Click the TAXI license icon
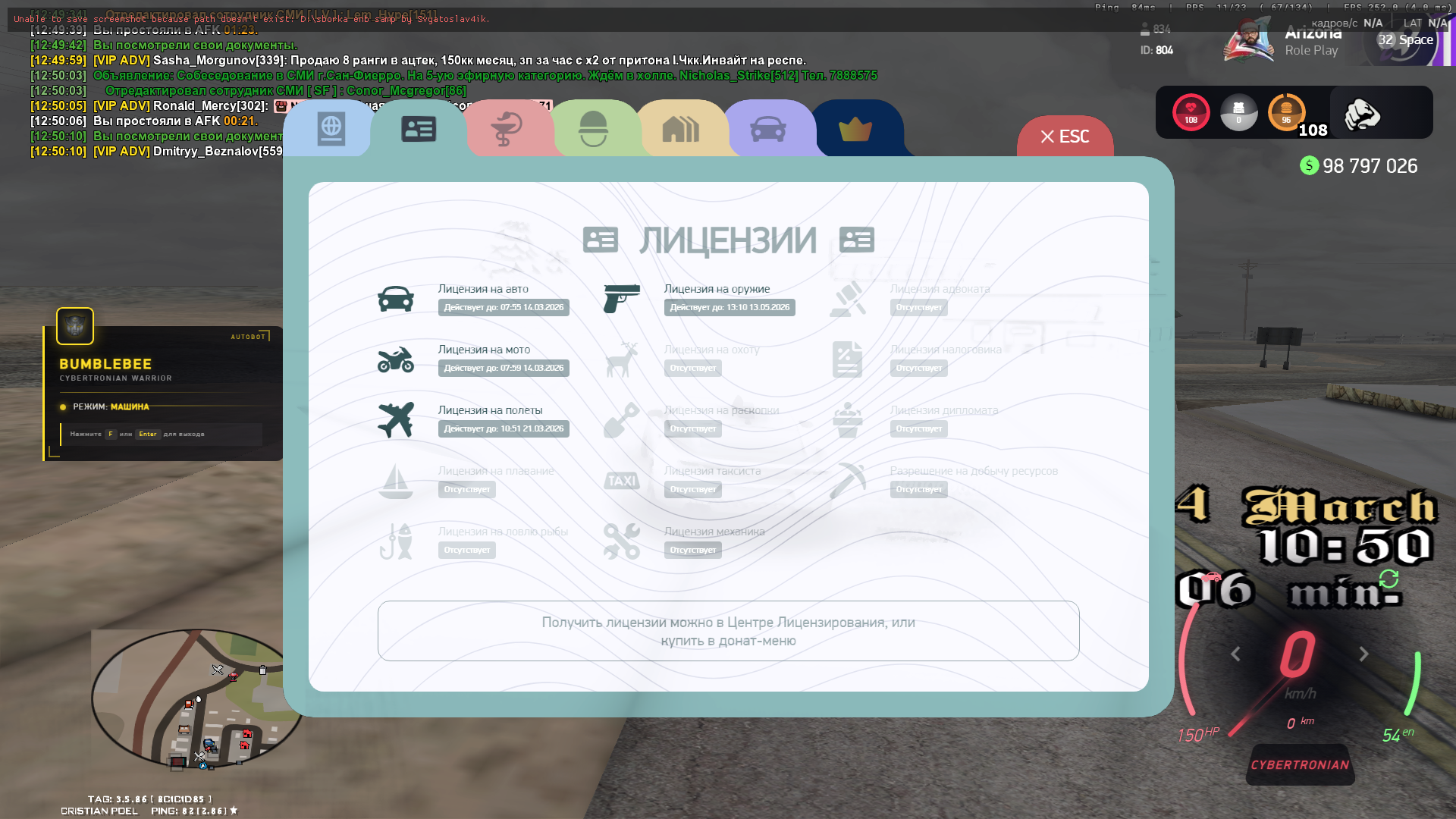The image size is (1456, 819). coord(622,481)
